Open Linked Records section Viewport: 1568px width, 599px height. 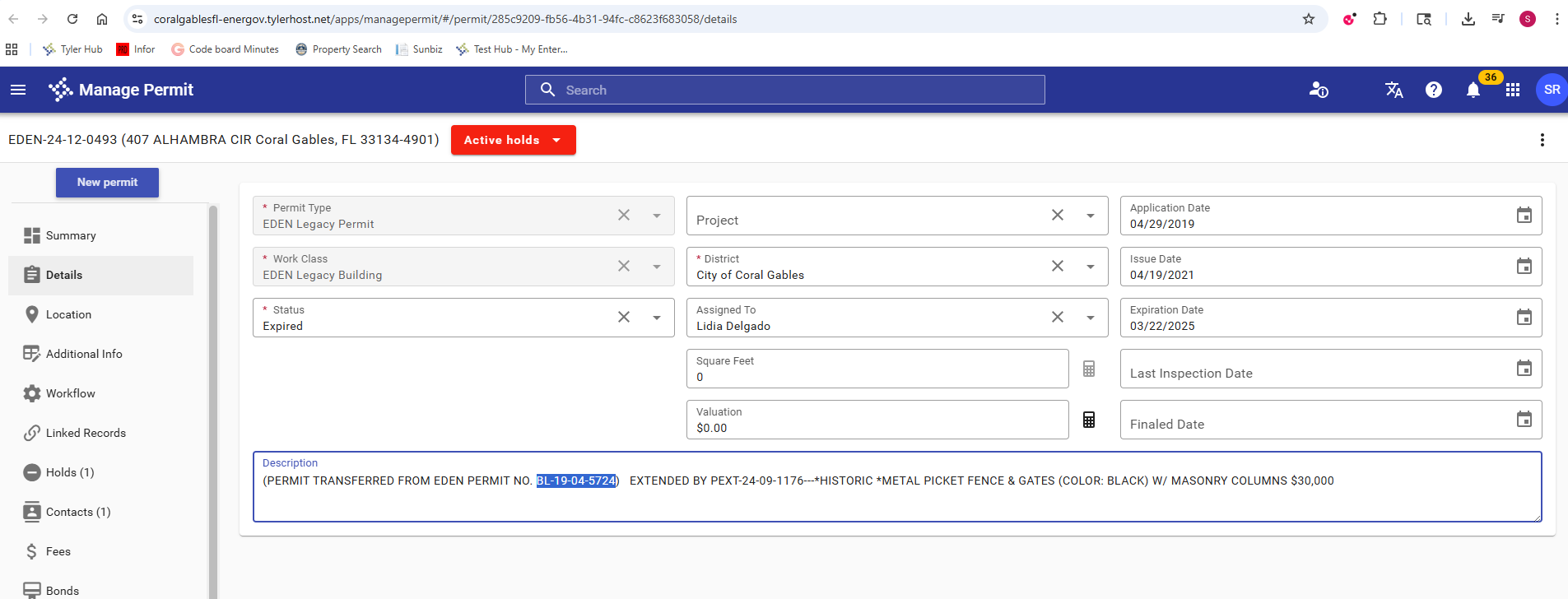click(x=86, y=433)
